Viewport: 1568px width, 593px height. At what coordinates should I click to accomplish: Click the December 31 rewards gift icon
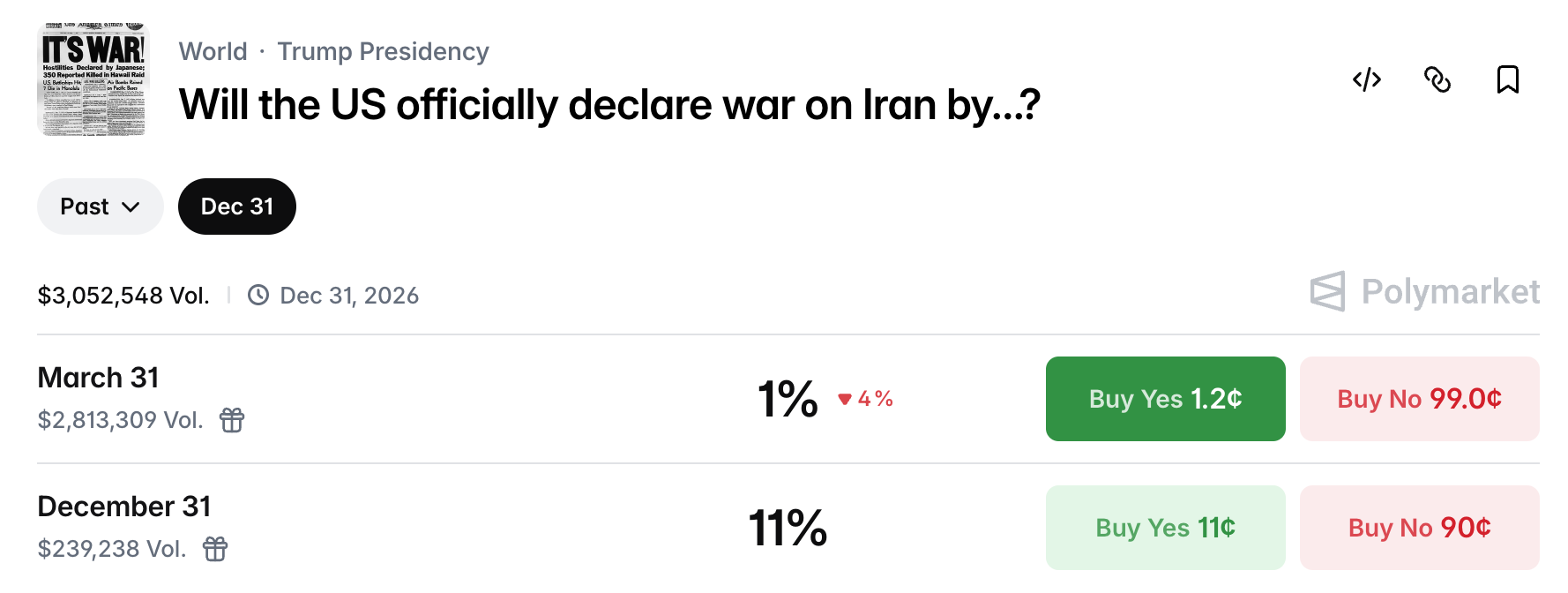click(215, 549)
